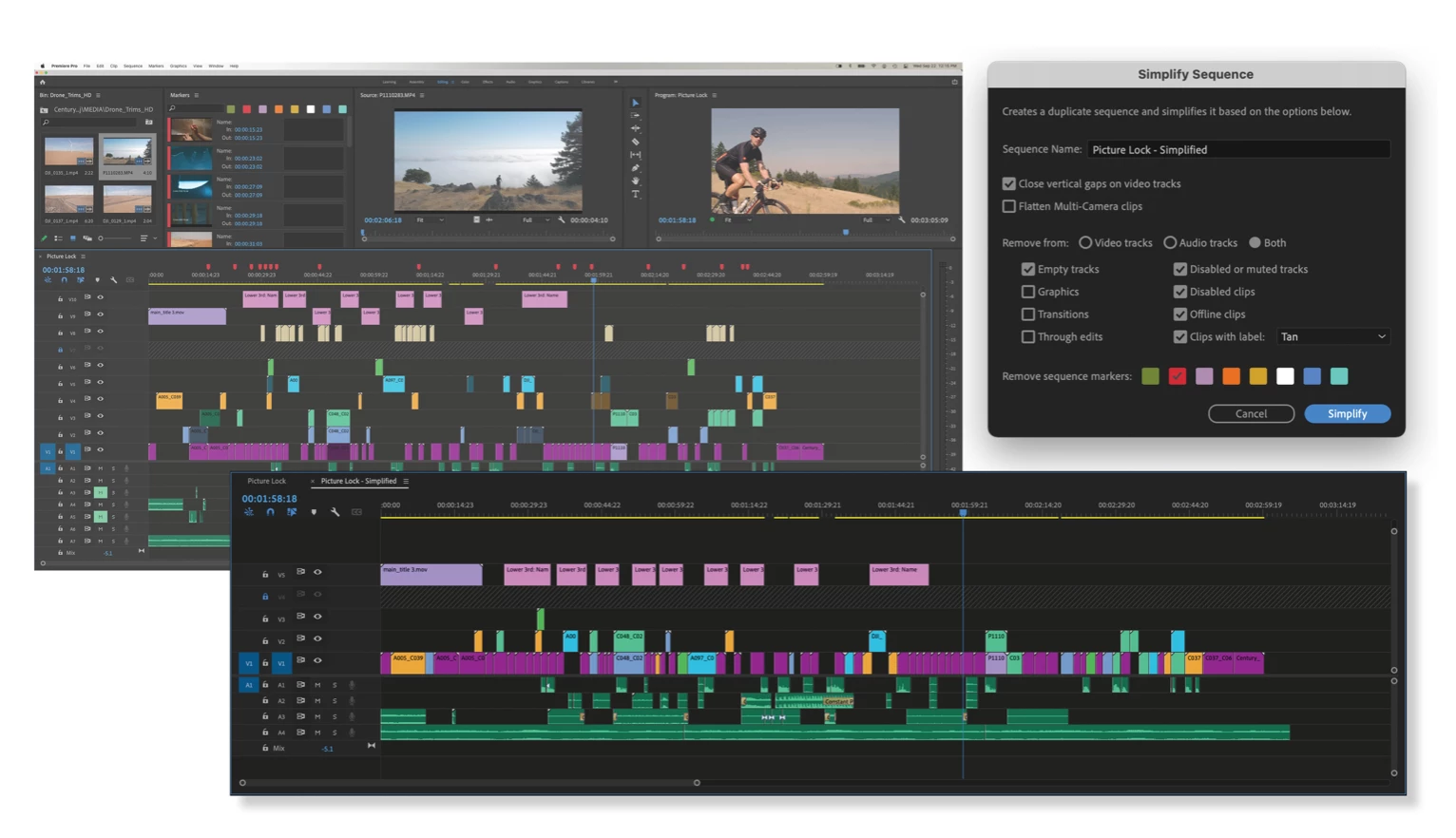Hide V3 track via eye in Simplified timeline
The width and height of the screenshot is (1456, 838).
(x=318, y=617)
